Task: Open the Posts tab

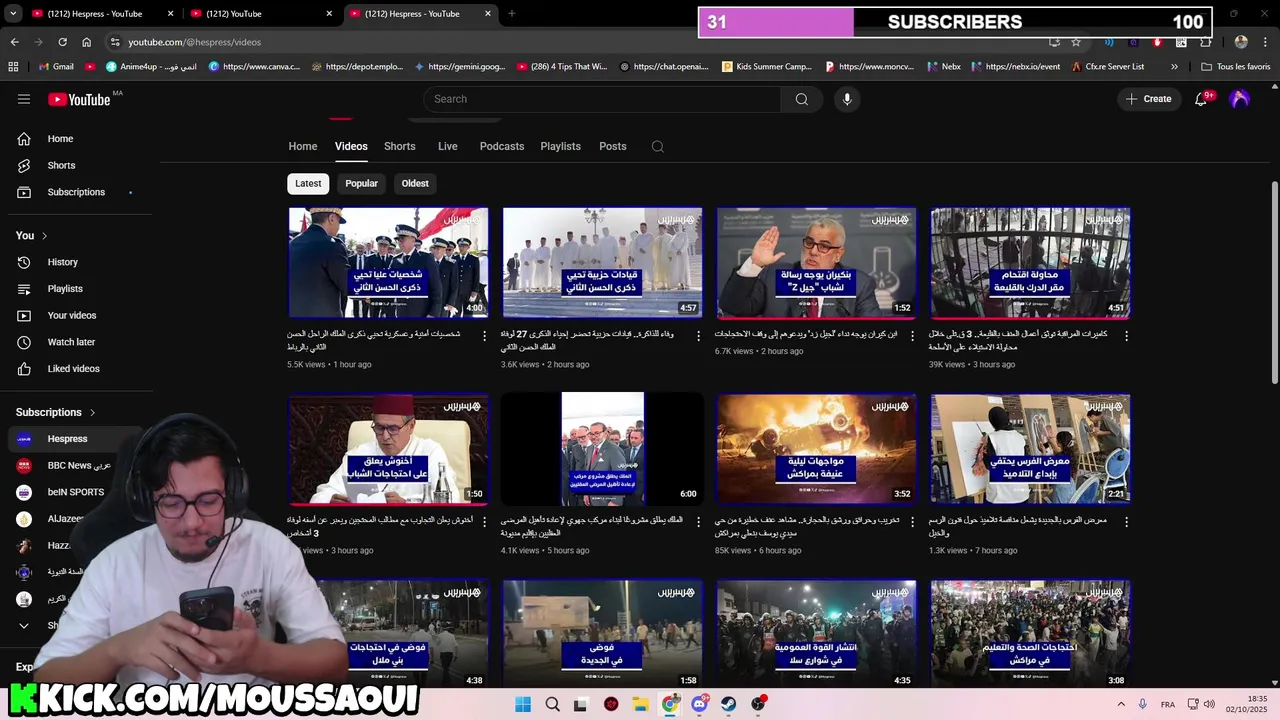Action: (613, 146)
